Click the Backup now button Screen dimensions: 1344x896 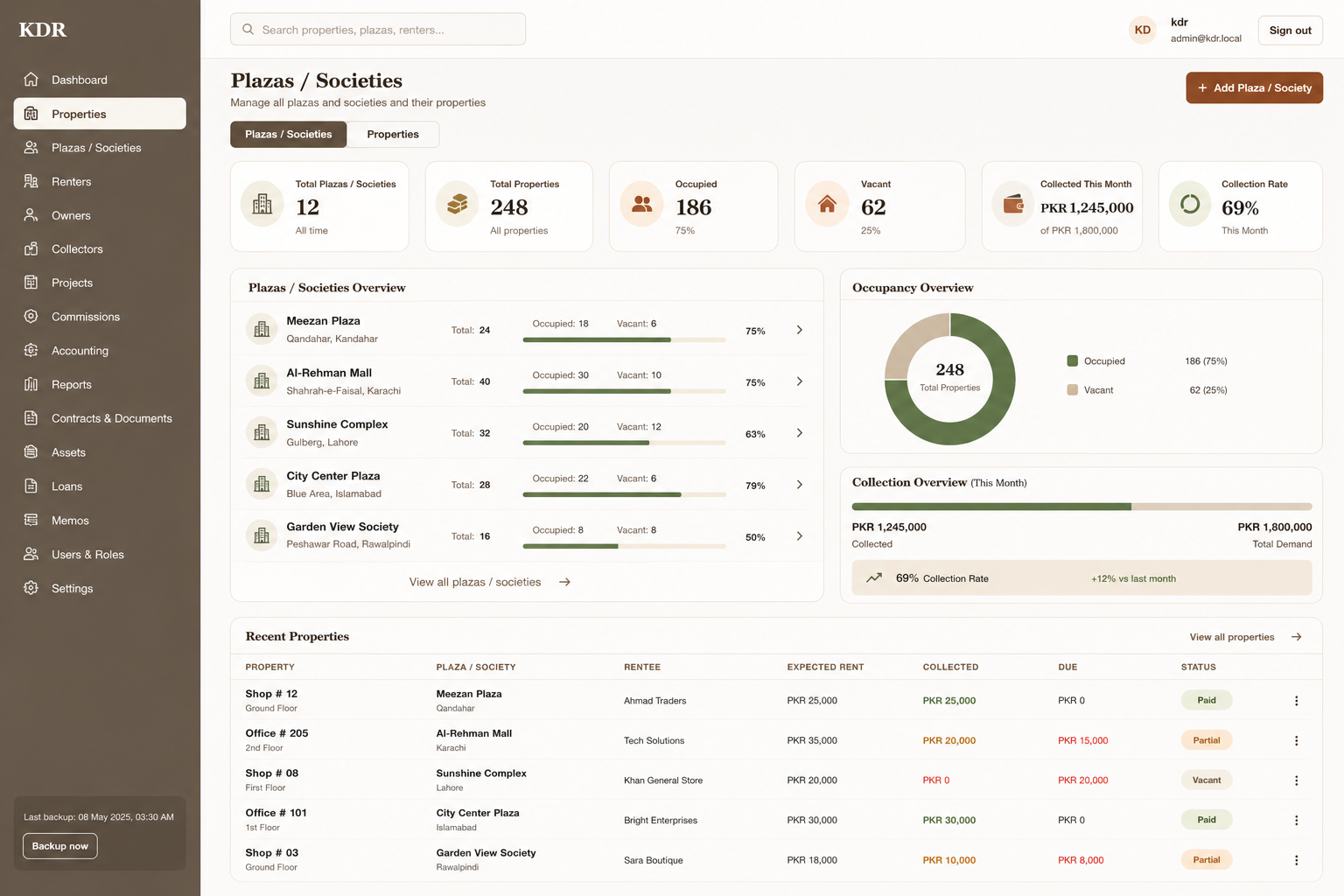tap(60, 846)
